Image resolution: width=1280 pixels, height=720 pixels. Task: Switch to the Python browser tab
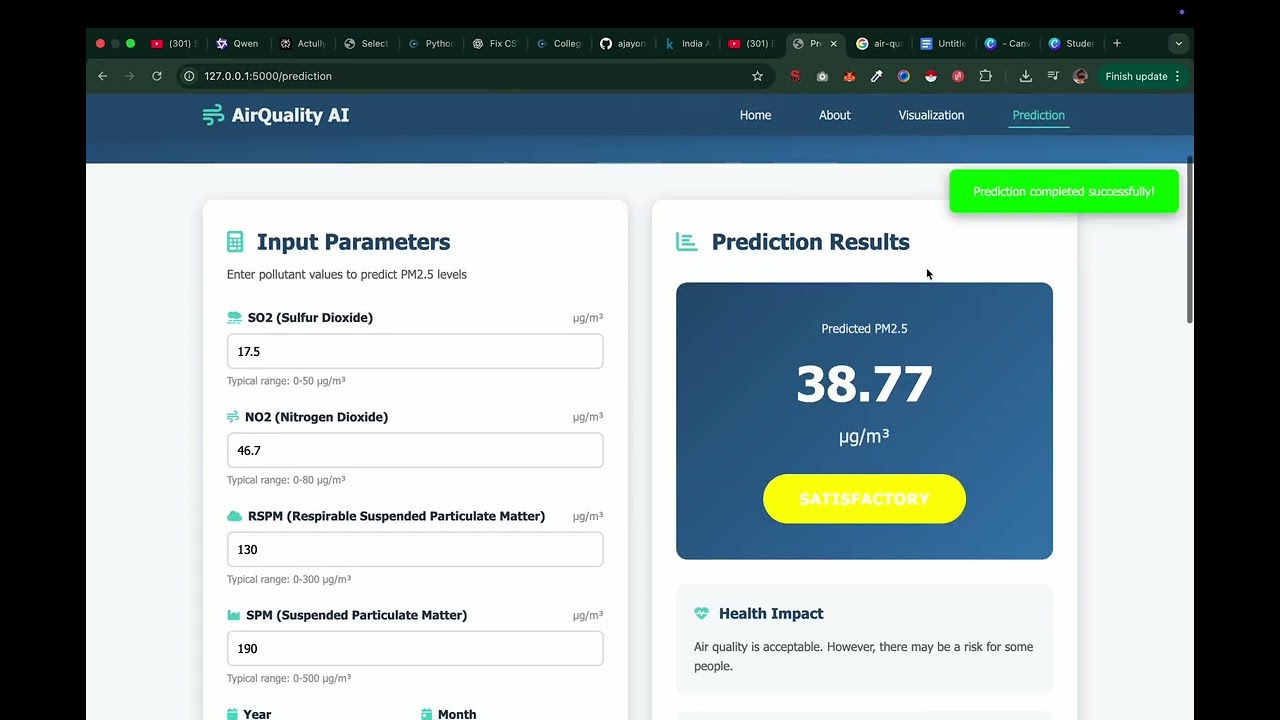(x=430, y=44)
